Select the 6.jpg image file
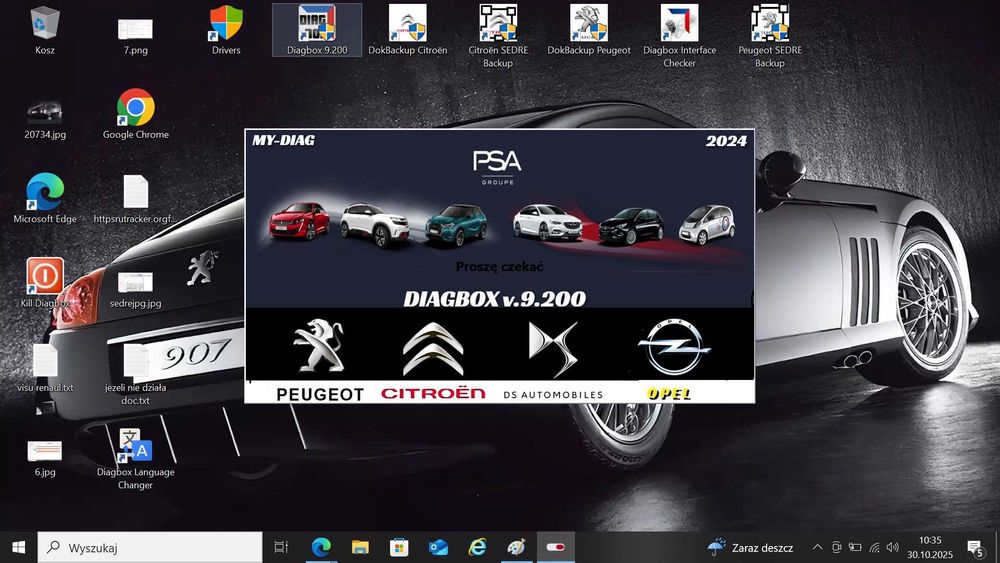1000x563 pixels. click(x=45, y=458)
